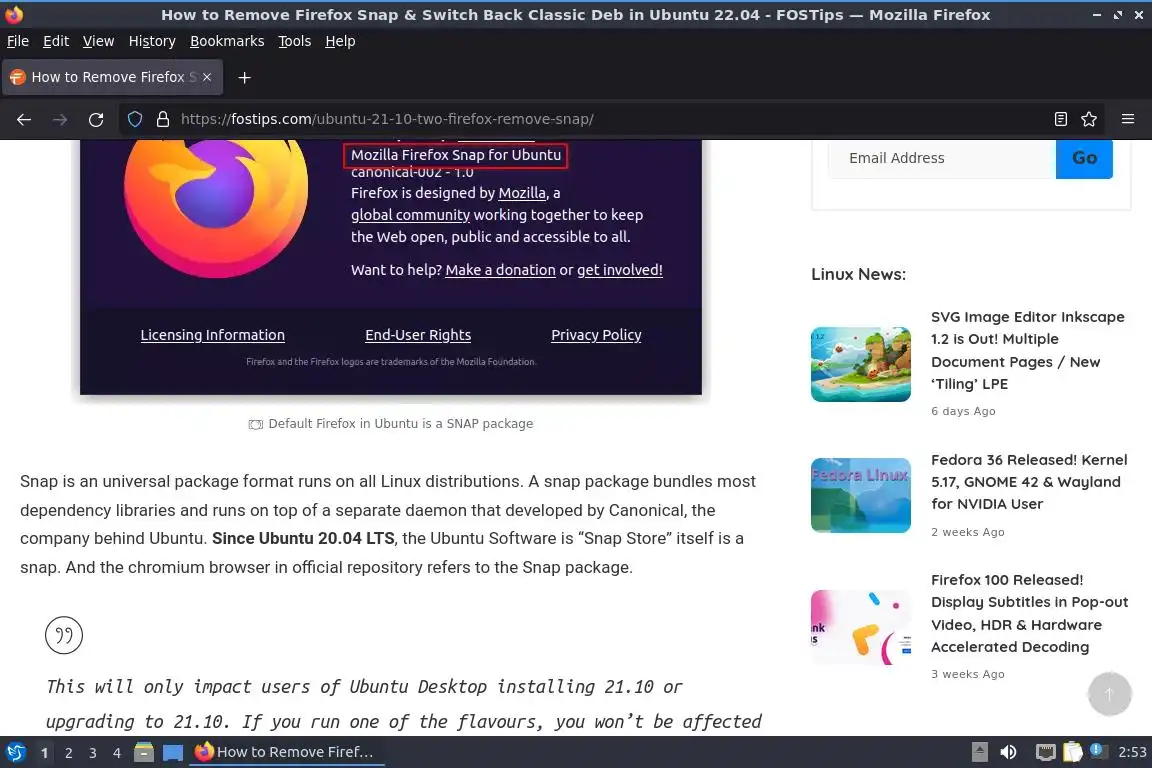
Task: Switch to virtual desktop 2
Action: point(68,753)
